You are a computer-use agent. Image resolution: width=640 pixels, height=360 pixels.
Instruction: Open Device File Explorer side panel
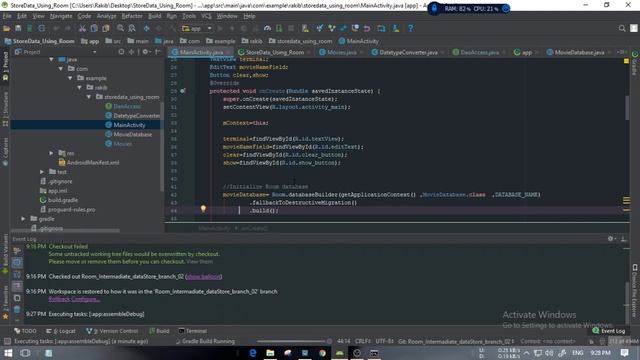point(635,291)
